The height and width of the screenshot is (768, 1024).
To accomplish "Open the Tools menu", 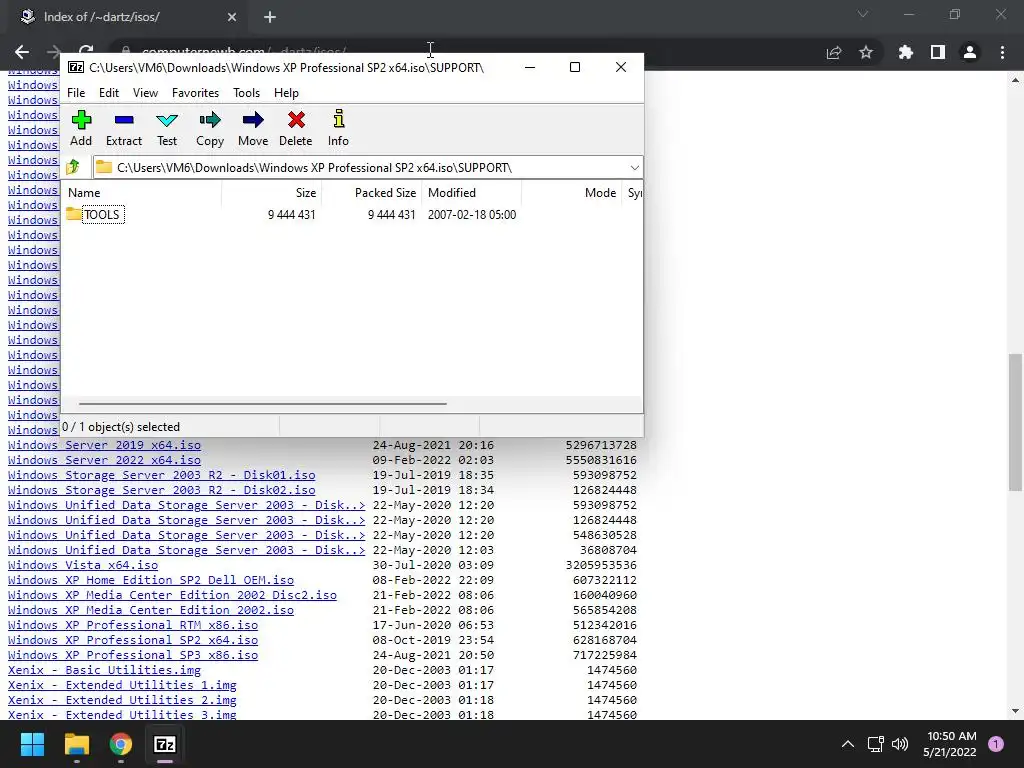I will point(246,93).
